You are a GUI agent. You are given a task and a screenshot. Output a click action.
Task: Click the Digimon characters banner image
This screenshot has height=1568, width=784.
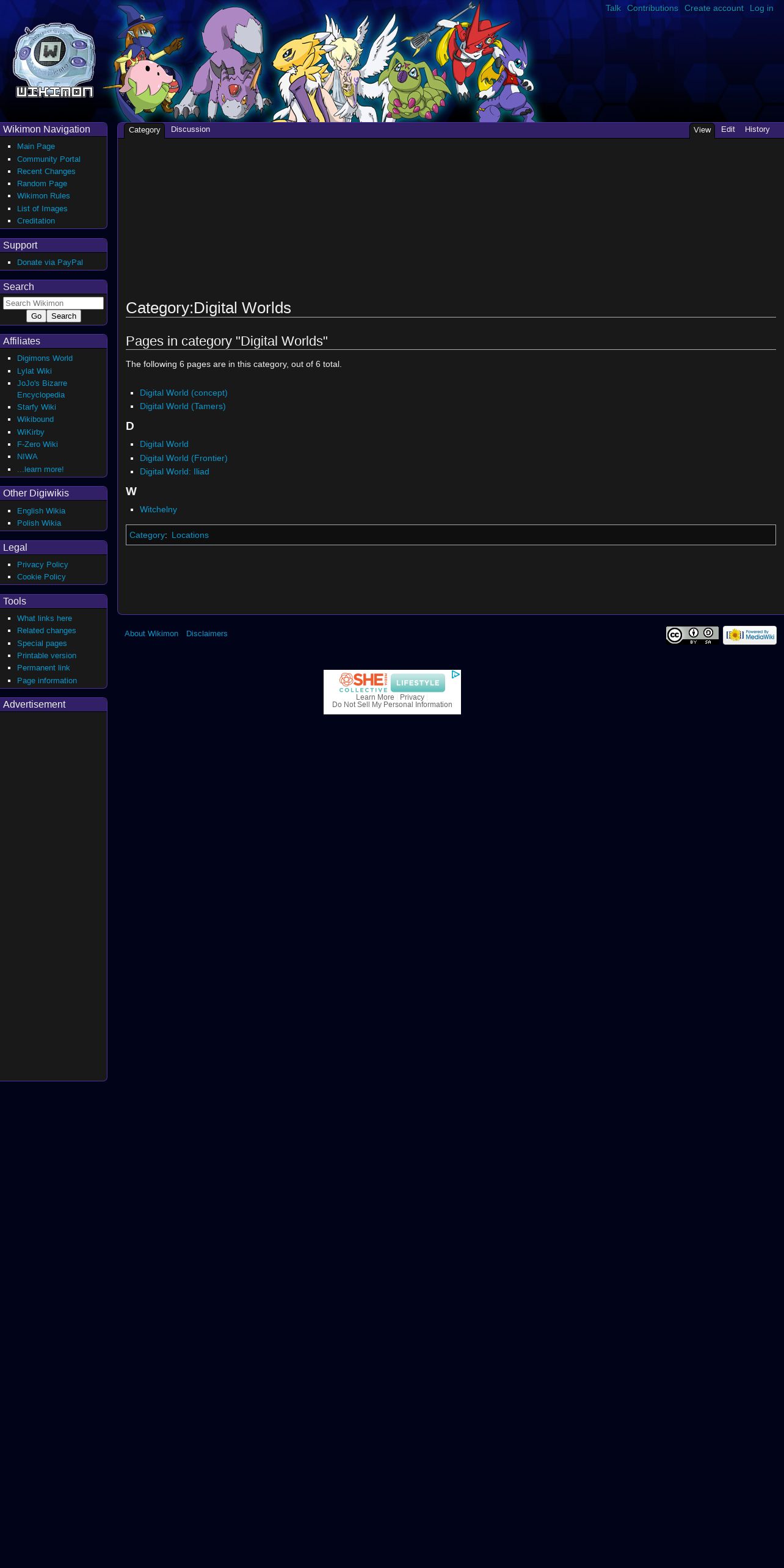322,61
